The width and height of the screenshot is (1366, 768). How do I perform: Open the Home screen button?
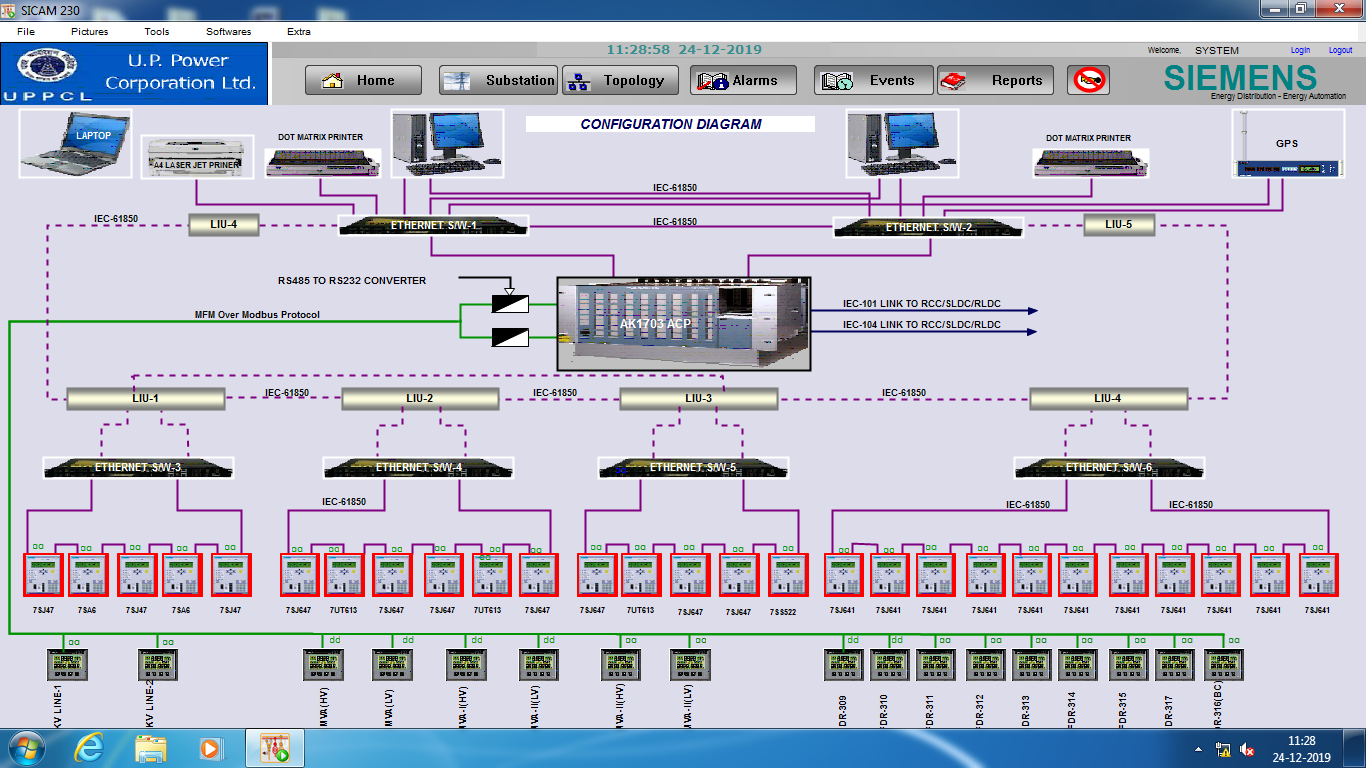coord(364,81)
